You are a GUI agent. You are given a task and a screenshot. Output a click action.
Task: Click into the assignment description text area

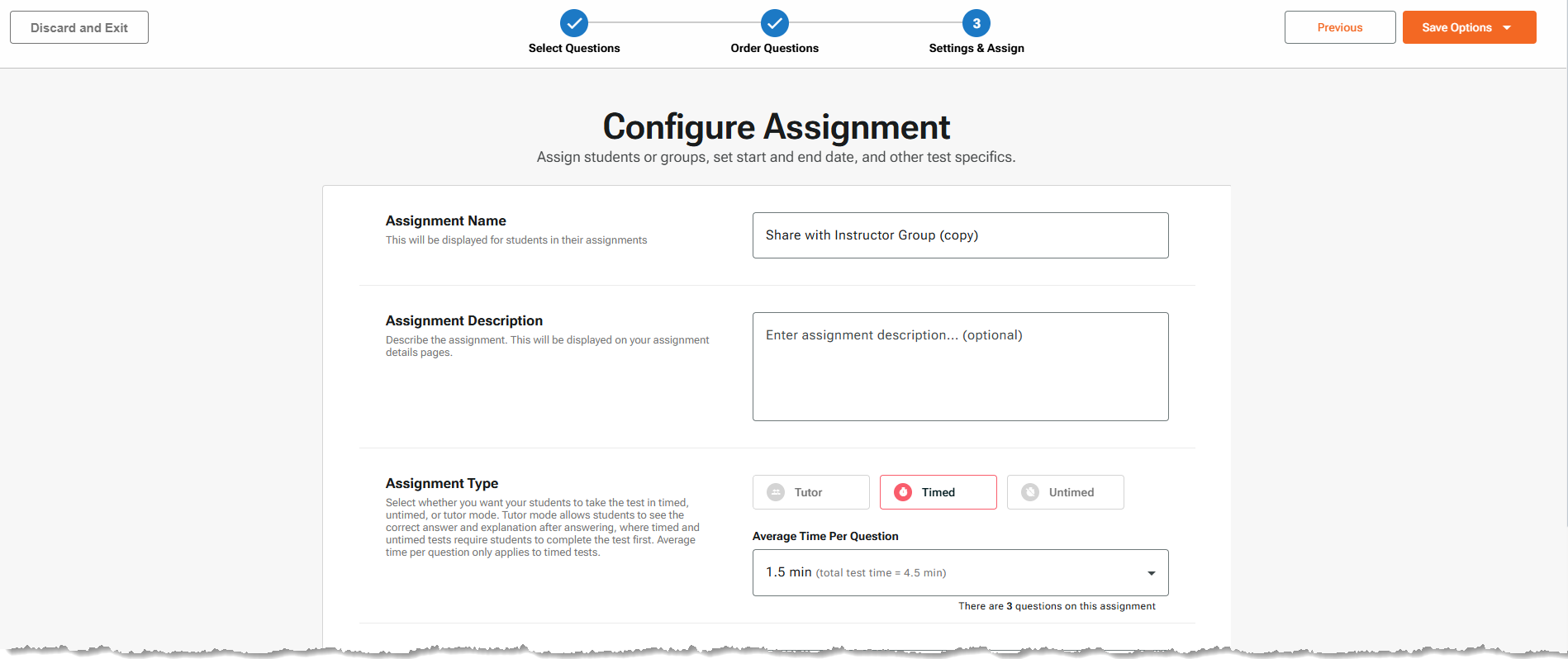tap(960, 367)
